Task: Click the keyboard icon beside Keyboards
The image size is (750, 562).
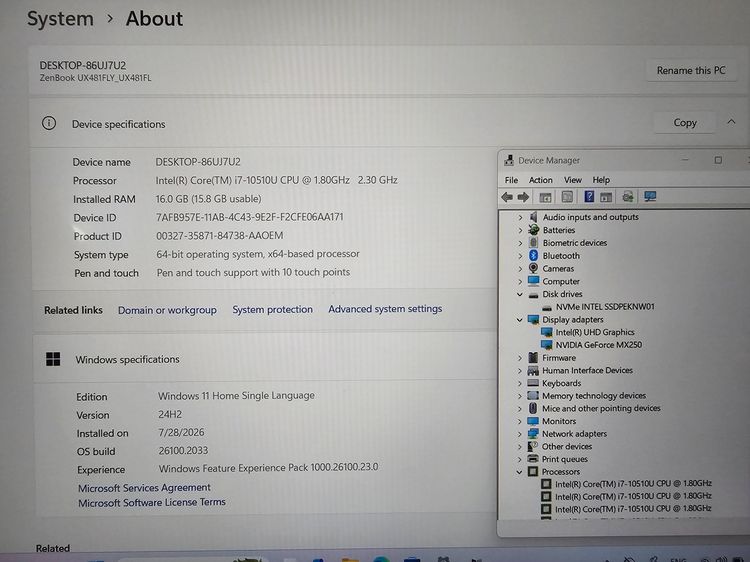Action: [x=533, y=383]
